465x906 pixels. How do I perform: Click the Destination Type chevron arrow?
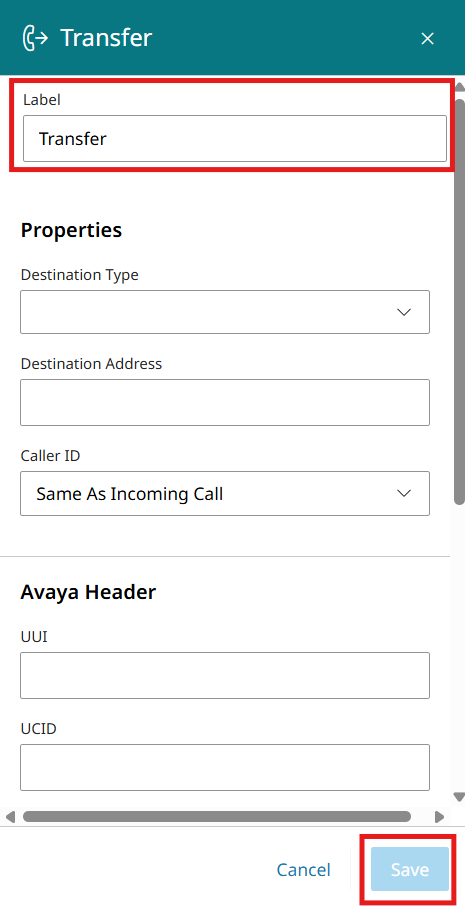404,312
